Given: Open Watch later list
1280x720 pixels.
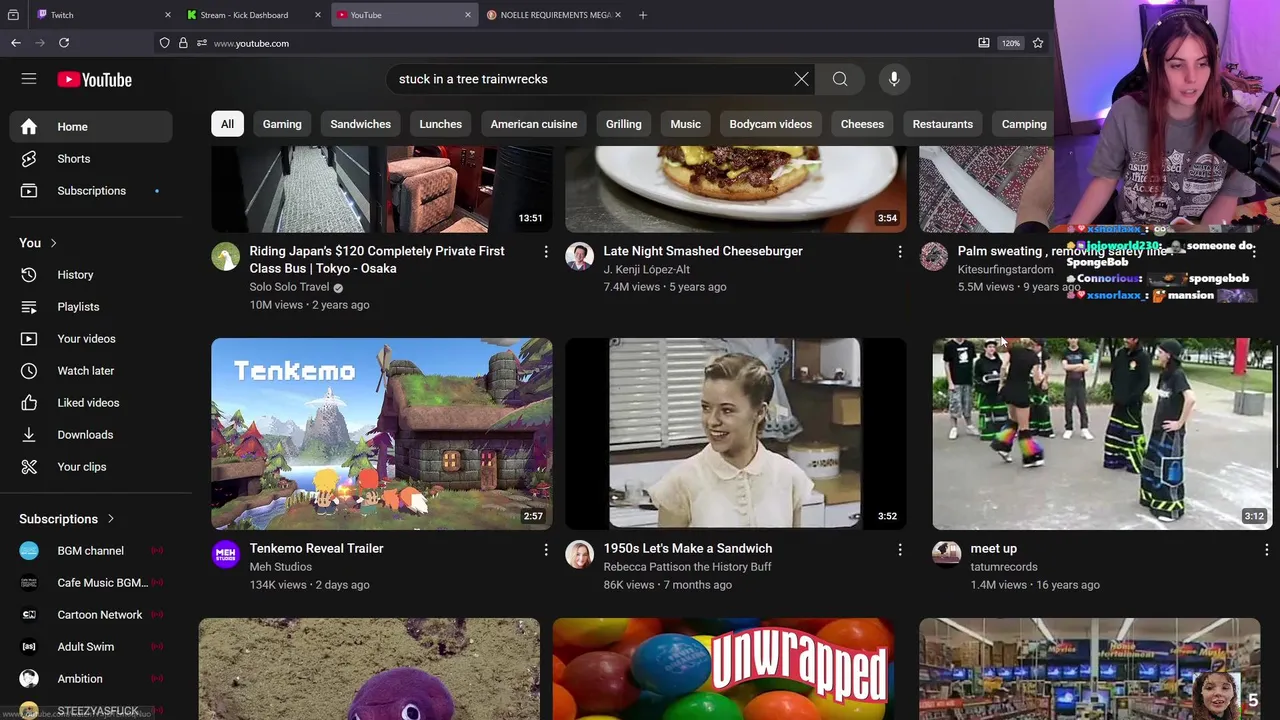Looking at the screenshot, I should pos(91,371).
